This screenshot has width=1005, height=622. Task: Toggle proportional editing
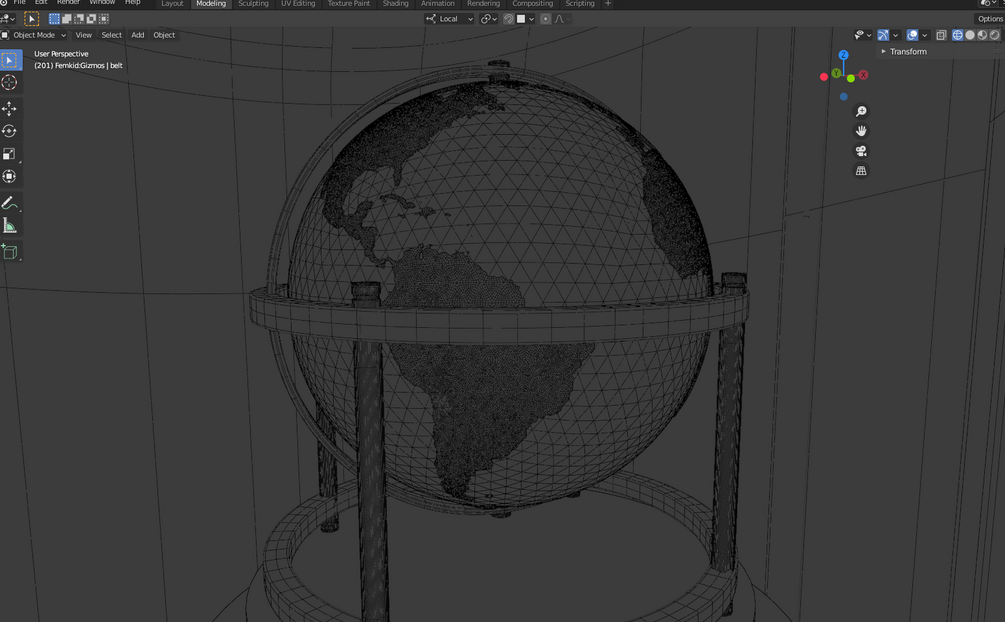[545, 19]
